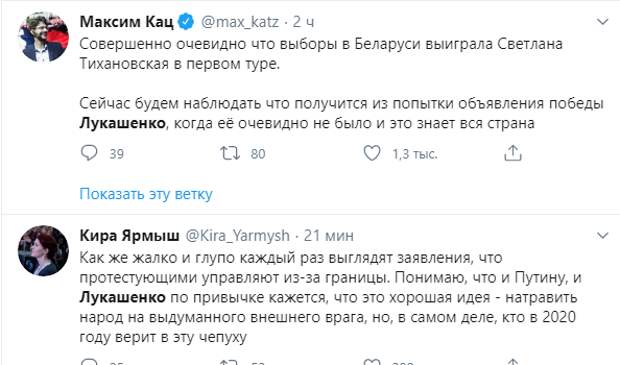
Task: Open Максим Кац's profile picture
Action: coord(43,37)
